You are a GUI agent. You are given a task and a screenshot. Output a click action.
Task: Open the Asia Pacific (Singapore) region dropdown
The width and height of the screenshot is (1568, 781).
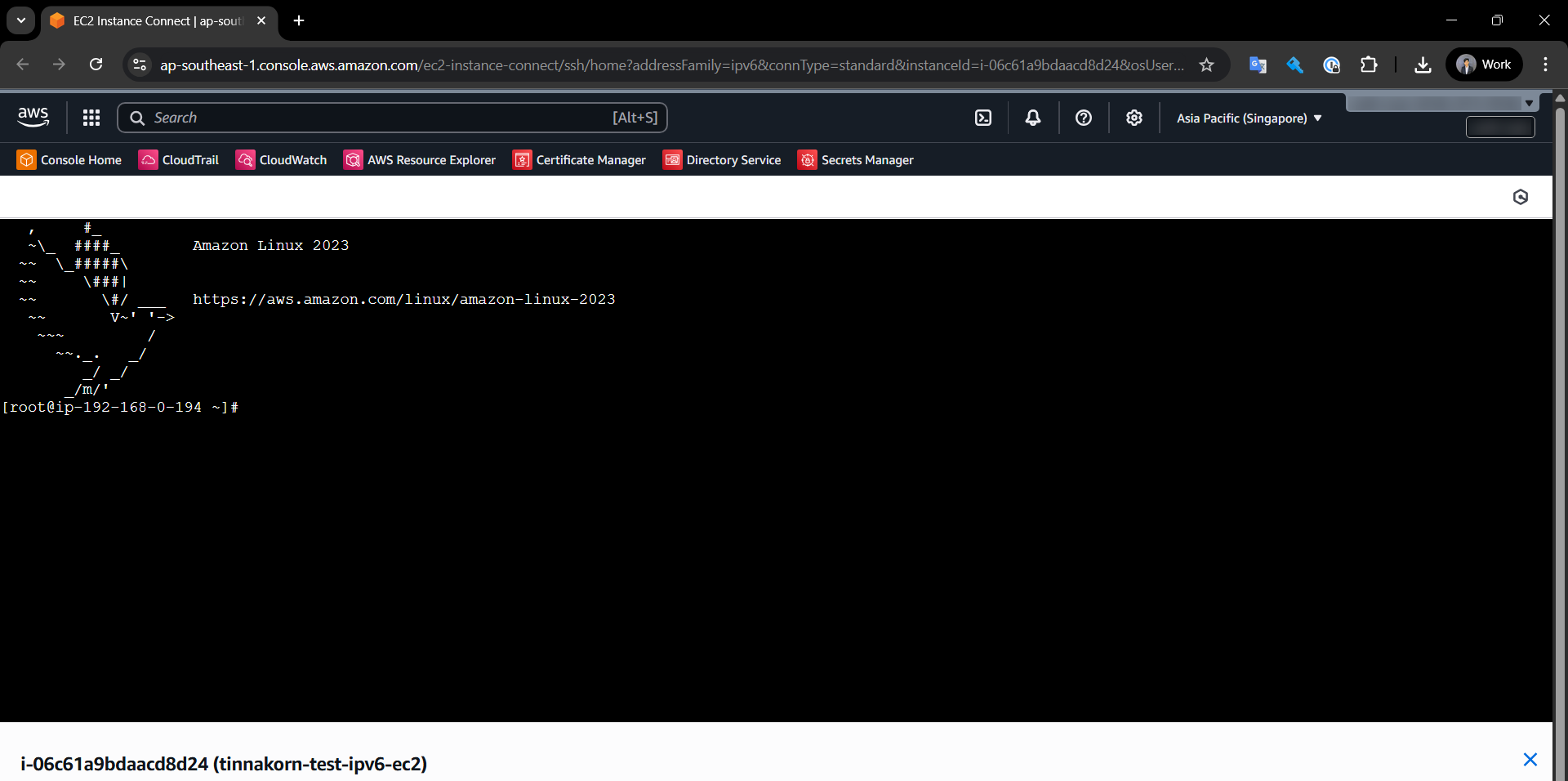click(1249, 118)
